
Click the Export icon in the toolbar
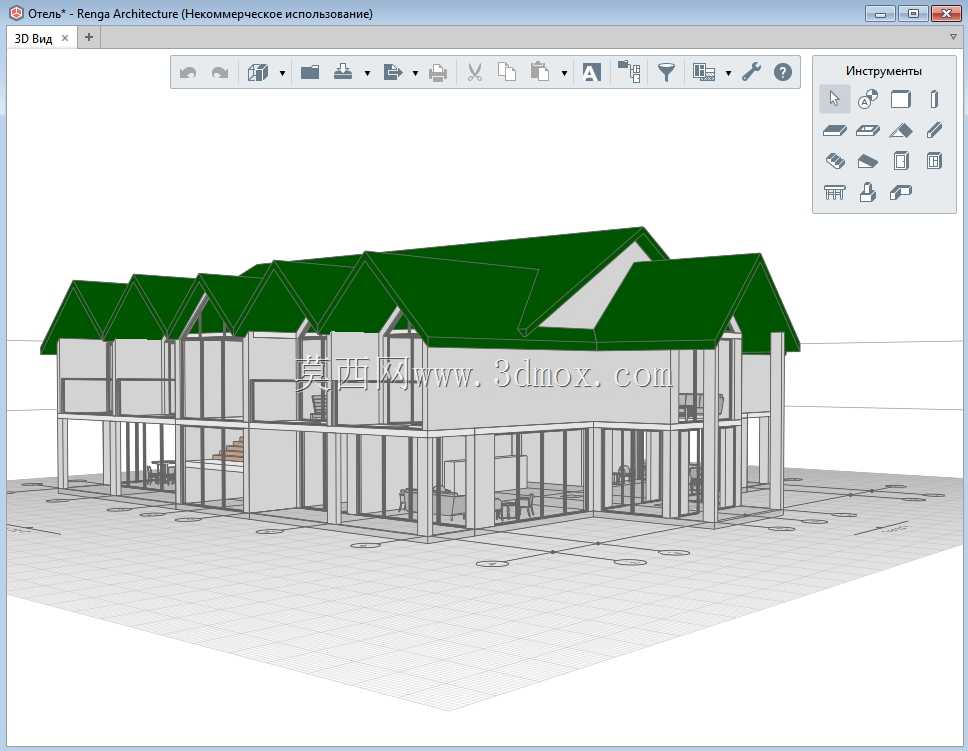393,72
